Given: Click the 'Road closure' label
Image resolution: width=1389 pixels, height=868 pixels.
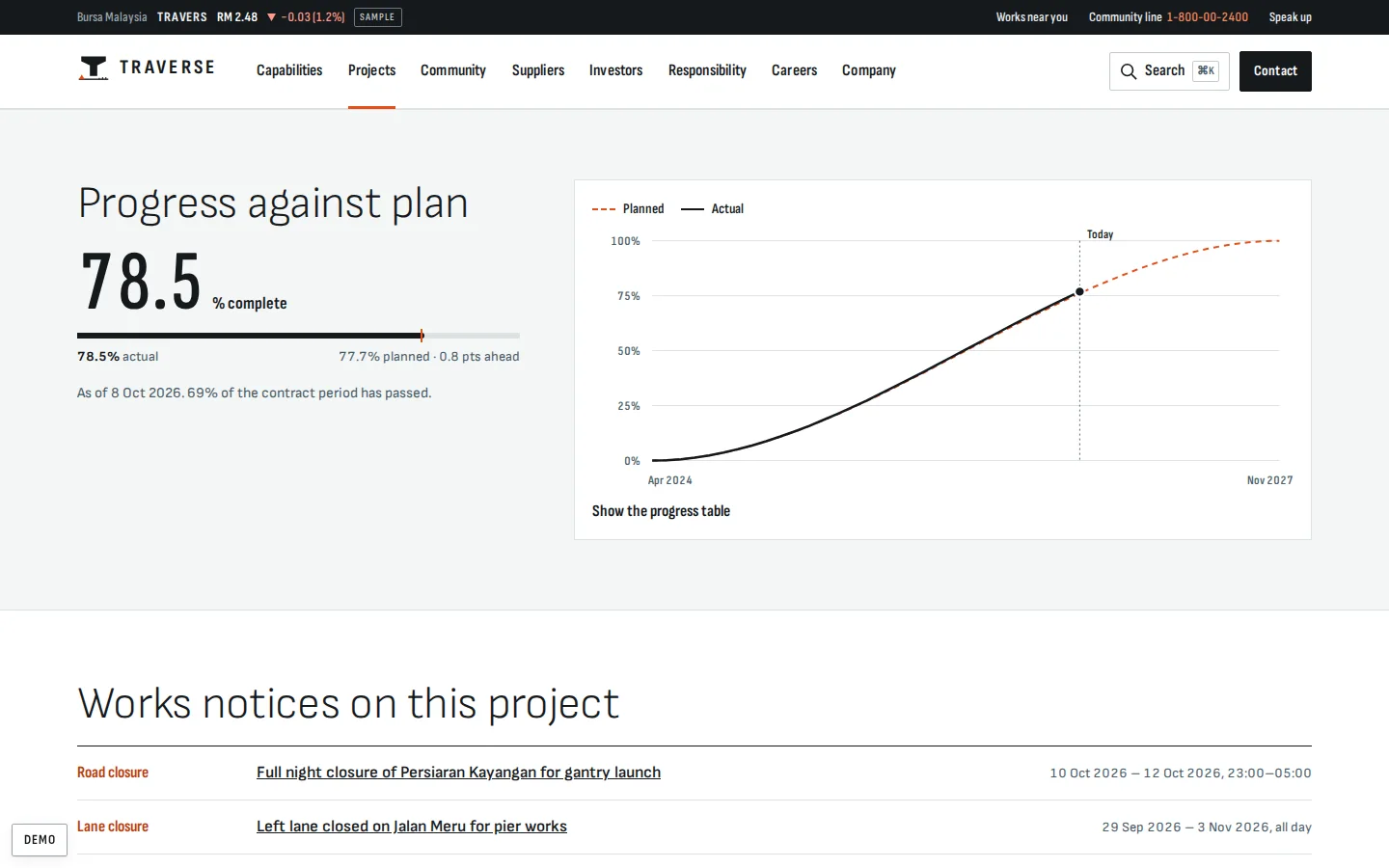Looking at the screenshot, I should point(113,773).
